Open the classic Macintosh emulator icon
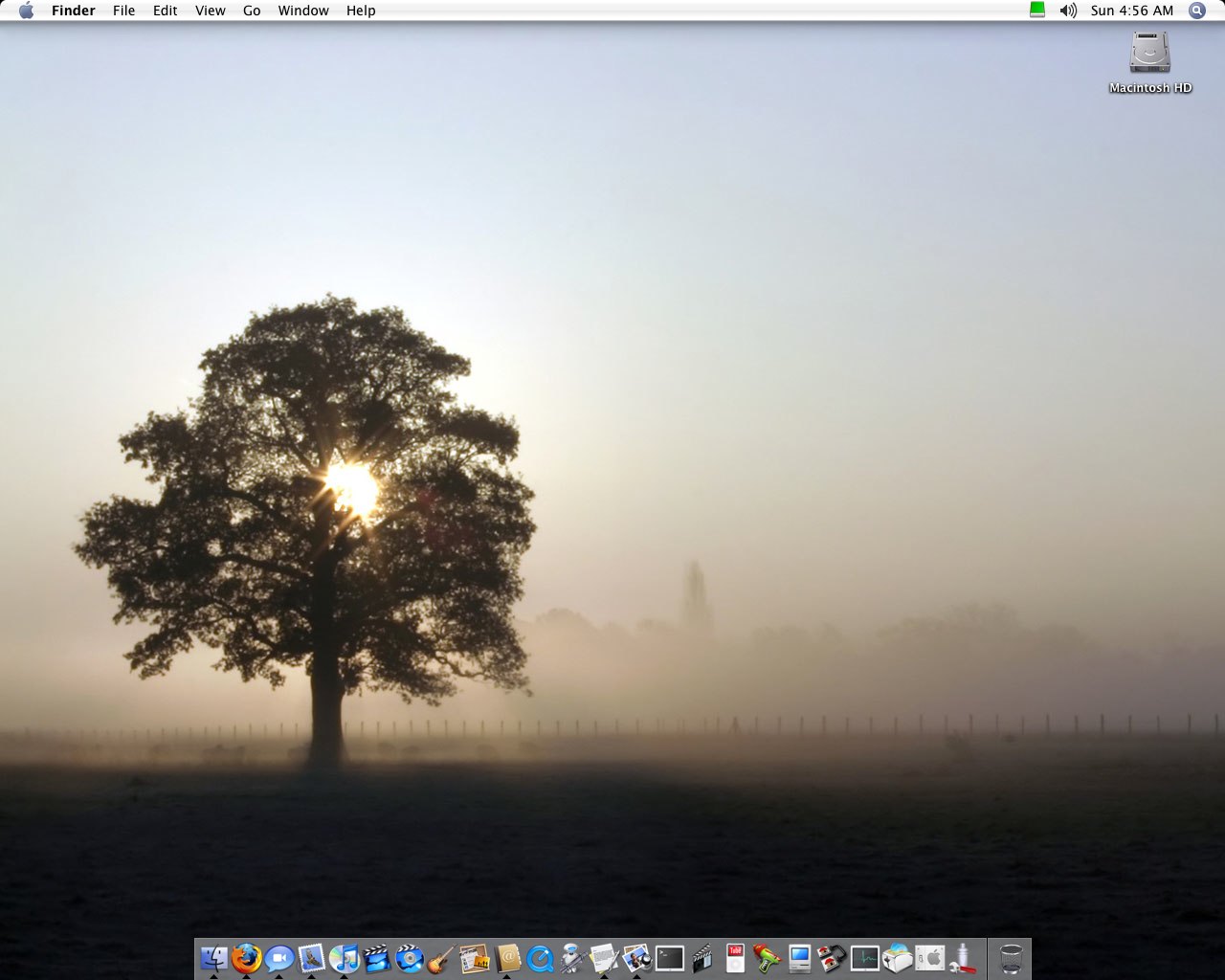The image size is (1225, 980). 799,958
